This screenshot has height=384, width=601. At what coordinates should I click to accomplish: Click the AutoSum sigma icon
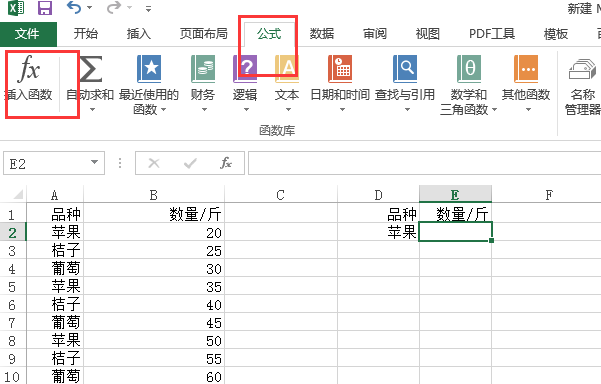tap(90, 69)
